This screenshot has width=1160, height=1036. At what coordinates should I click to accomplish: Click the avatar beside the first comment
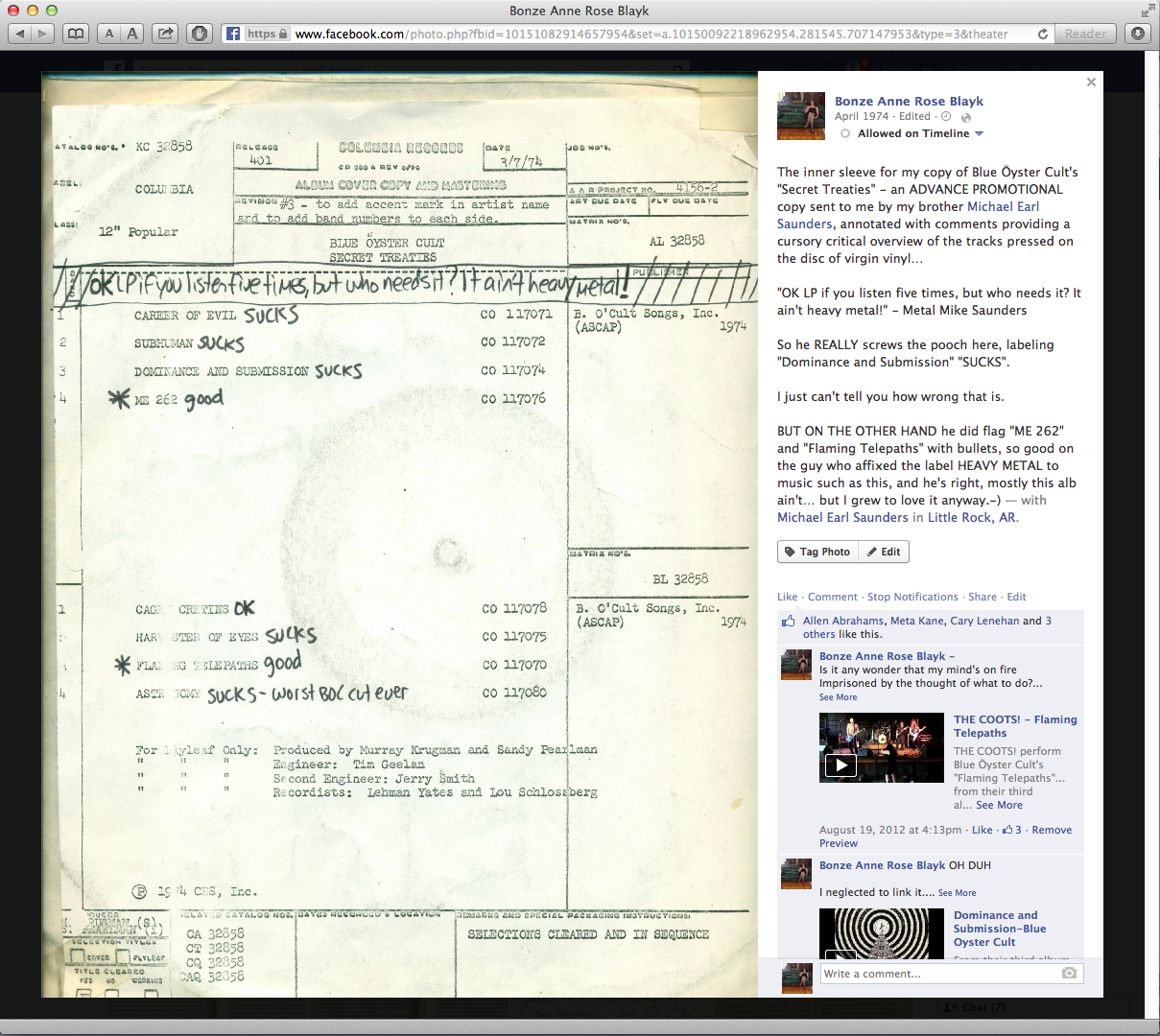click(796, 665)
